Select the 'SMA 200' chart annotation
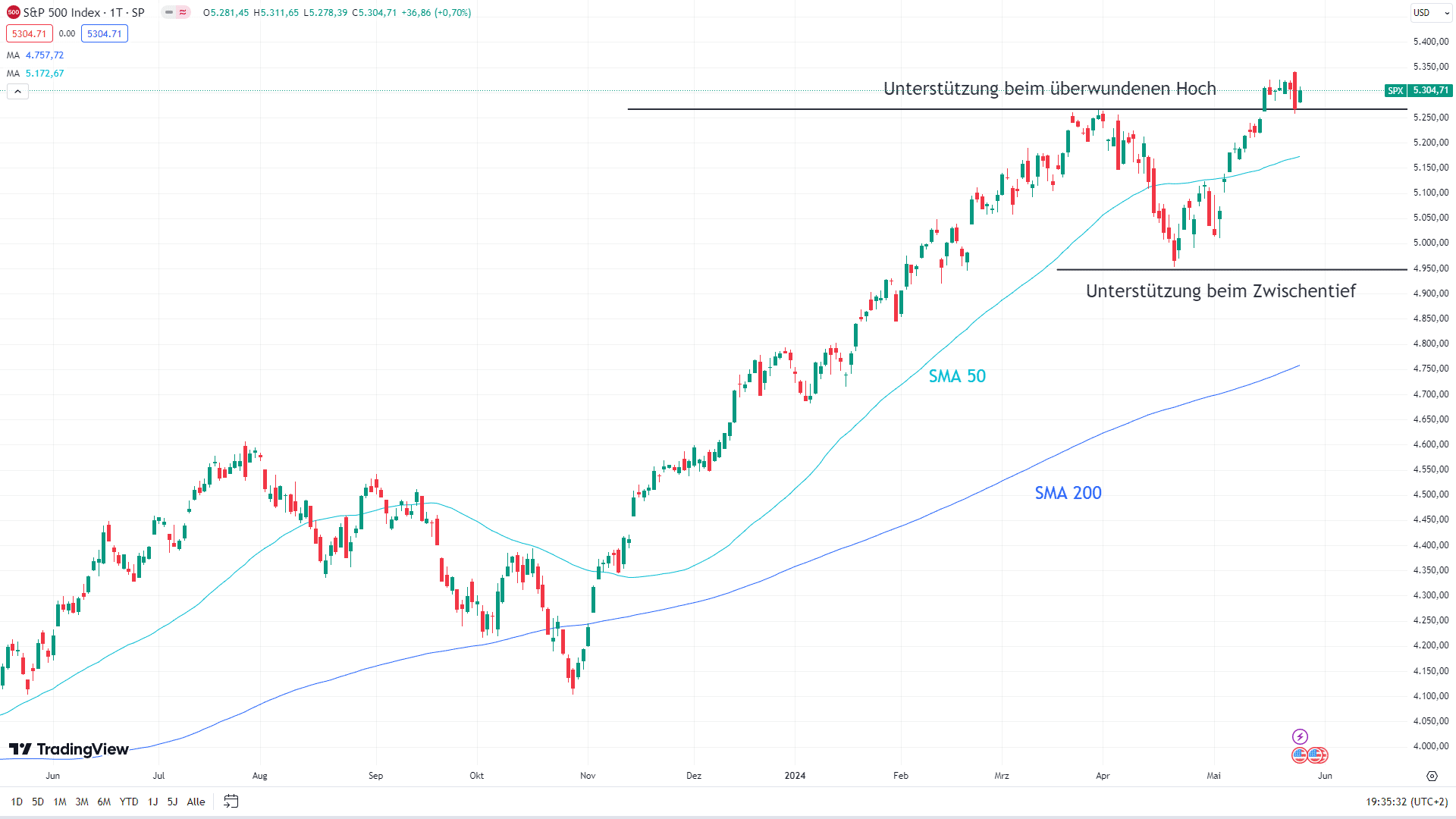 click(1068, 493)
